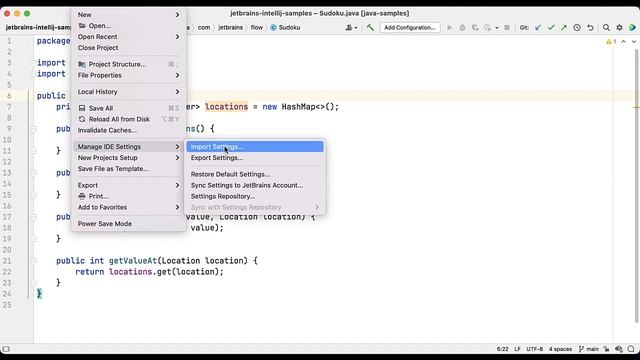This screenshot has width=640, height=360.
Task: Click the Build project hammer icon
Action: (370, 27)
